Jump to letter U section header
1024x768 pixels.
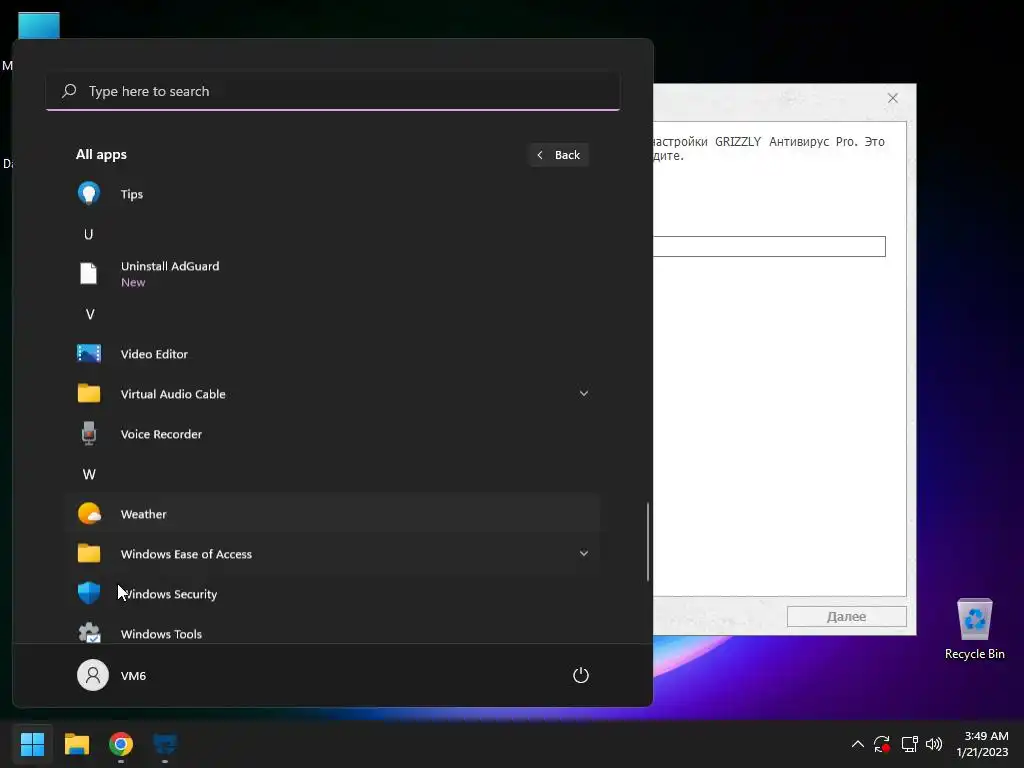point(89,234)
